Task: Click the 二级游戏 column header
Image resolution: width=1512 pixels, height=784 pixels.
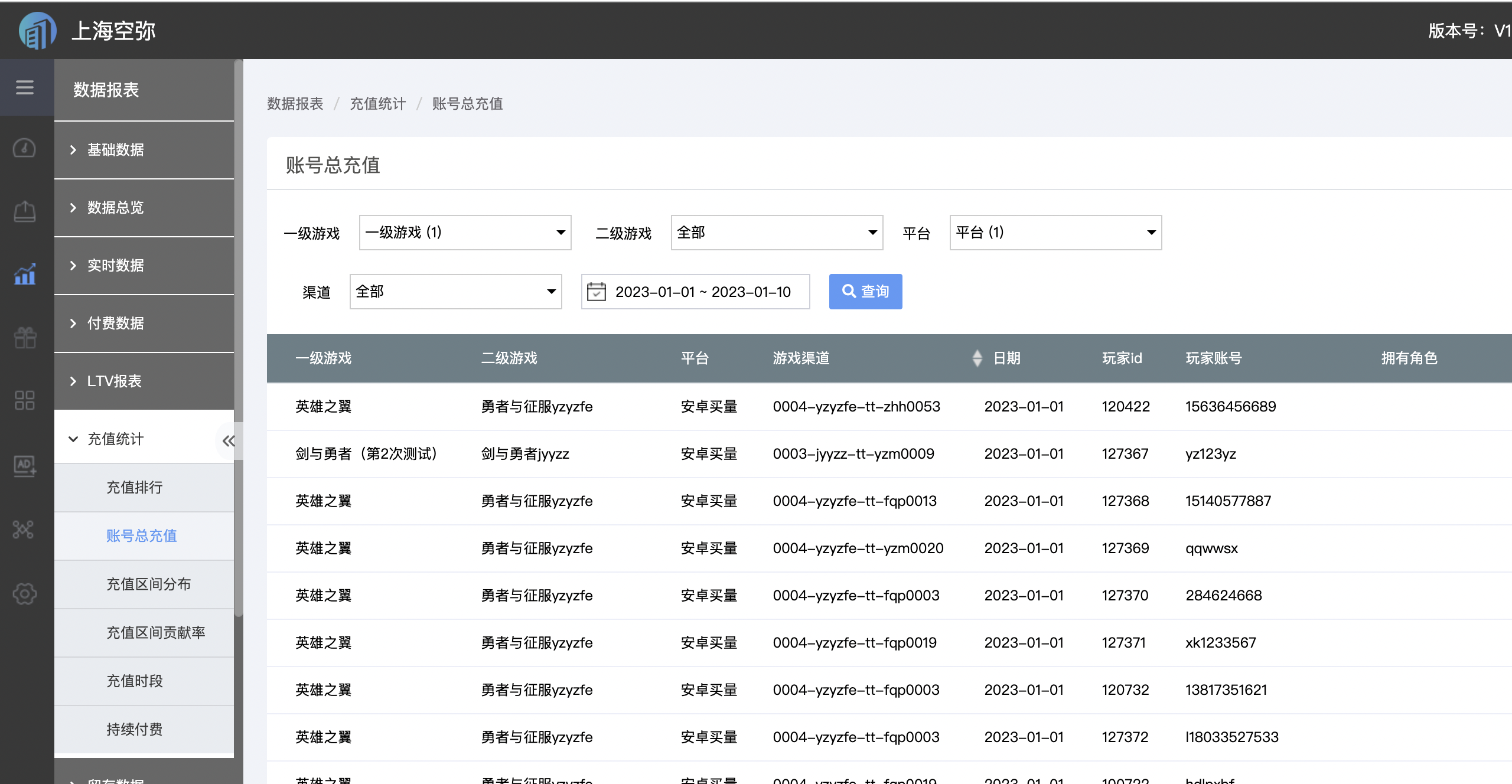Action: 509,358
